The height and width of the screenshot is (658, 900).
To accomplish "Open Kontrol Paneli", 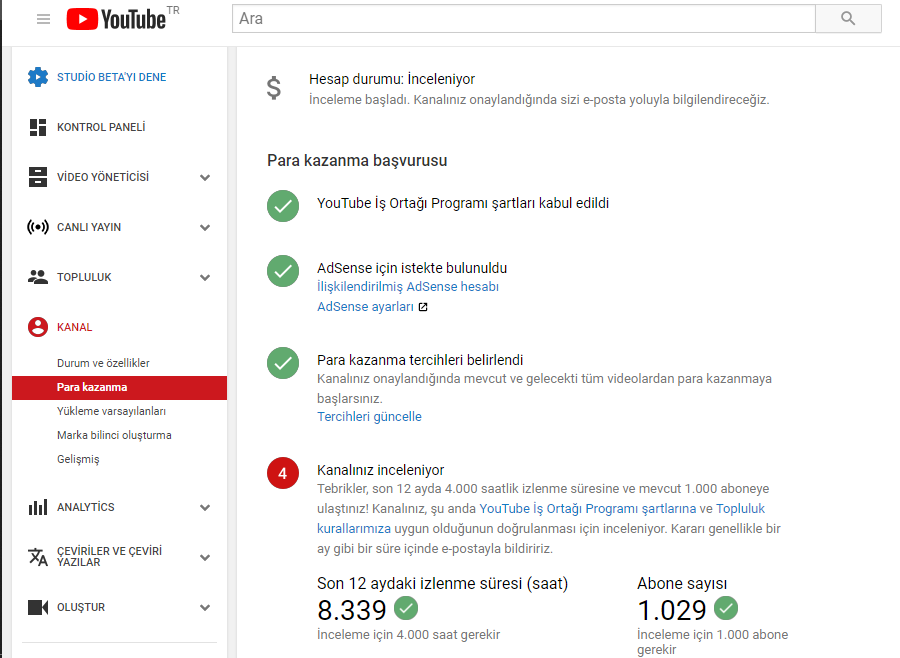I will click(101, 127).
